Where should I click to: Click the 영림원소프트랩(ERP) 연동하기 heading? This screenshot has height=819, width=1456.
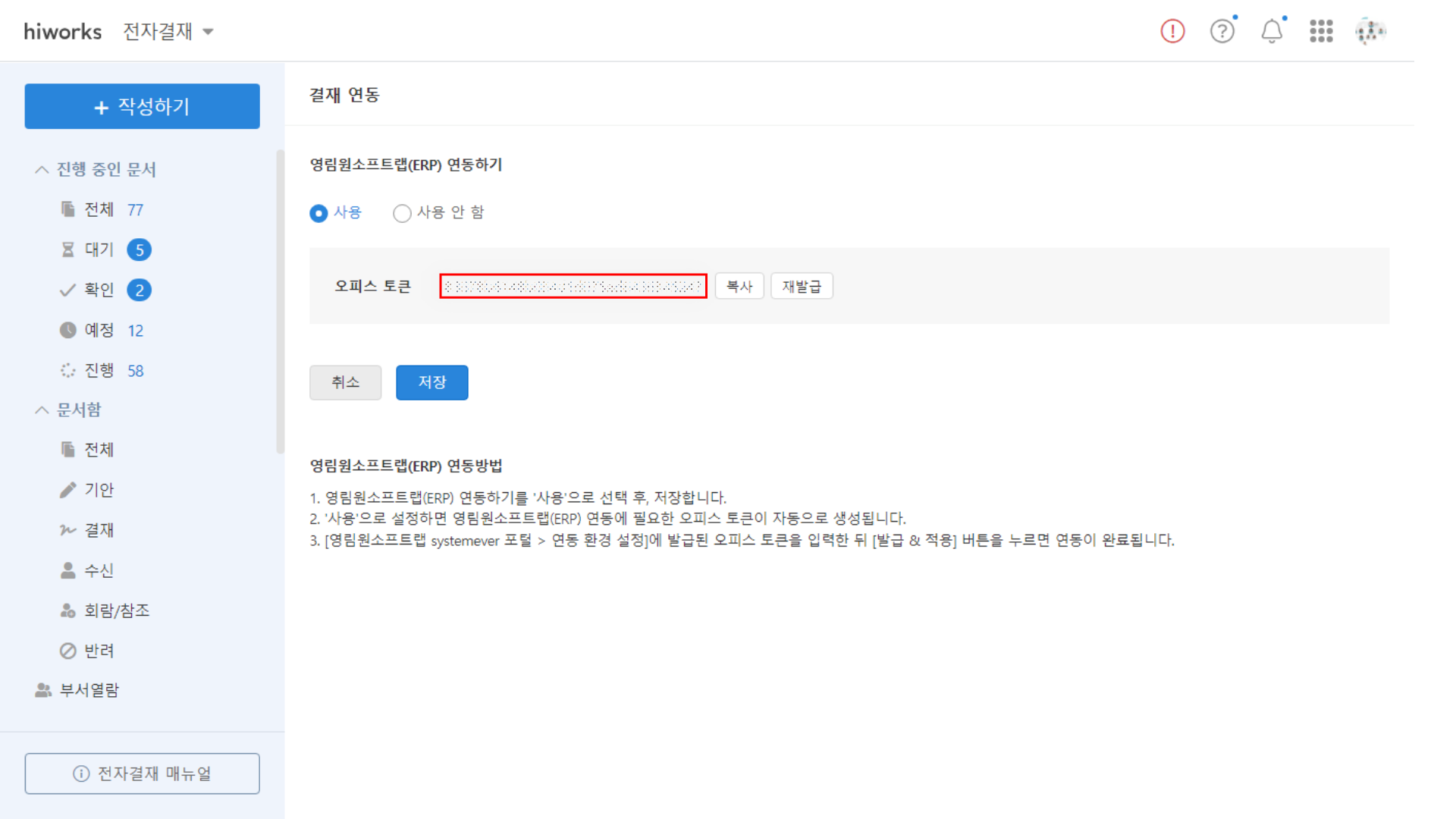[x=406, y=165]
